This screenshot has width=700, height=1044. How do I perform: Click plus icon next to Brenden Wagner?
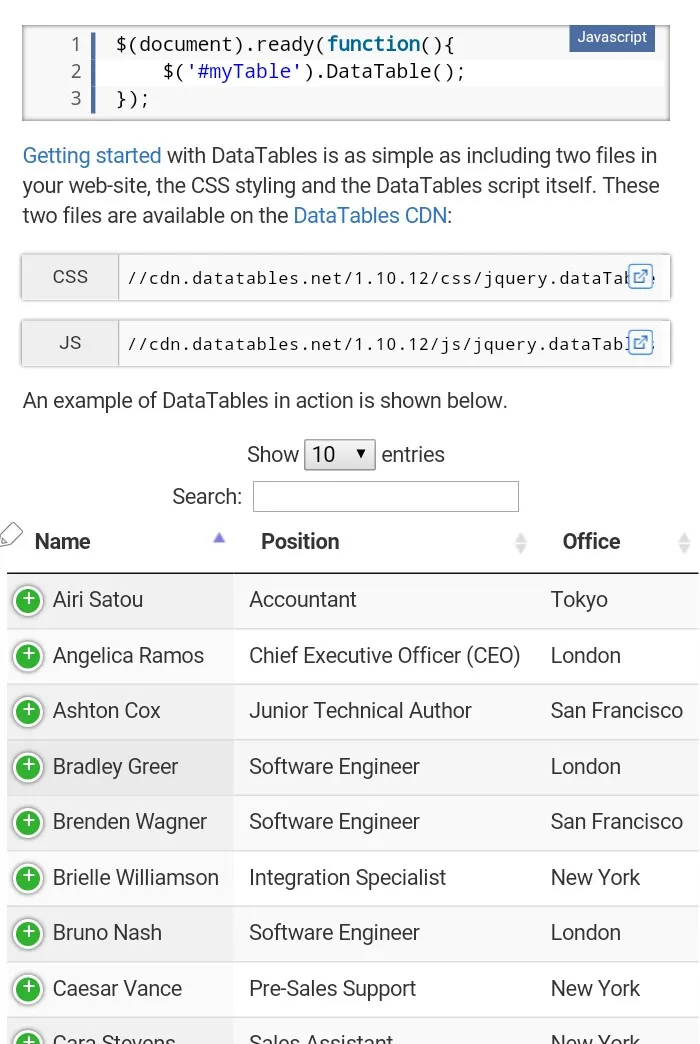point(28,822)
